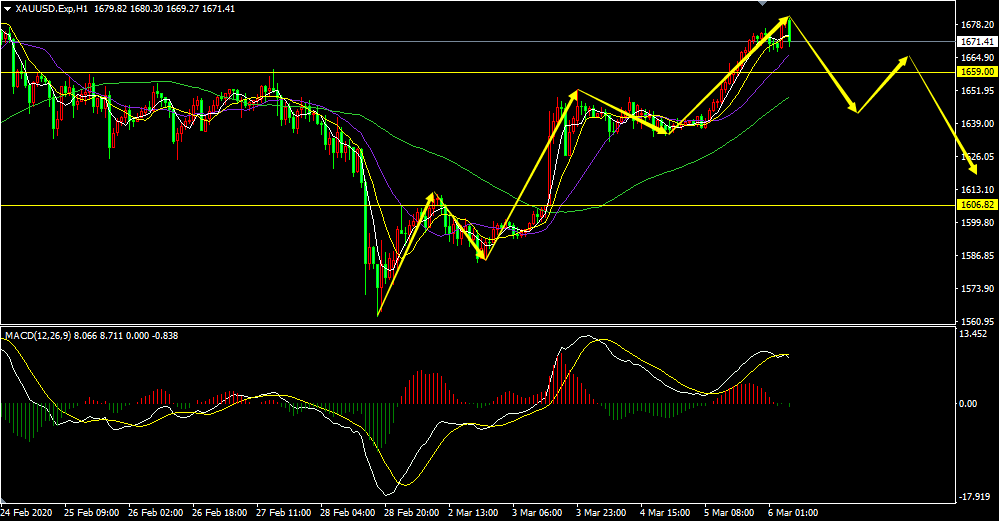Viewport: 999px width, 521px height.
Task: Click the 13.452 value on MACD scale
Action: [x=974, y=334]
